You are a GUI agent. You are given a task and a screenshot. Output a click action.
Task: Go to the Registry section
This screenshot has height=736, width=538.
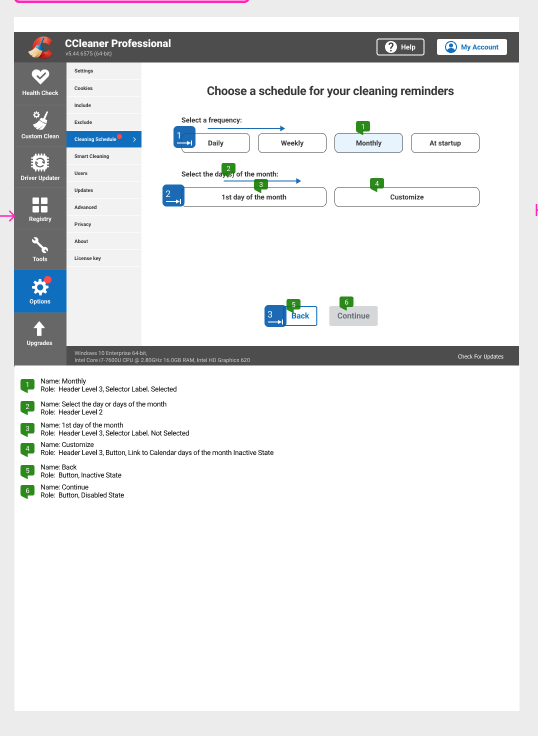(x=40, y=209)
